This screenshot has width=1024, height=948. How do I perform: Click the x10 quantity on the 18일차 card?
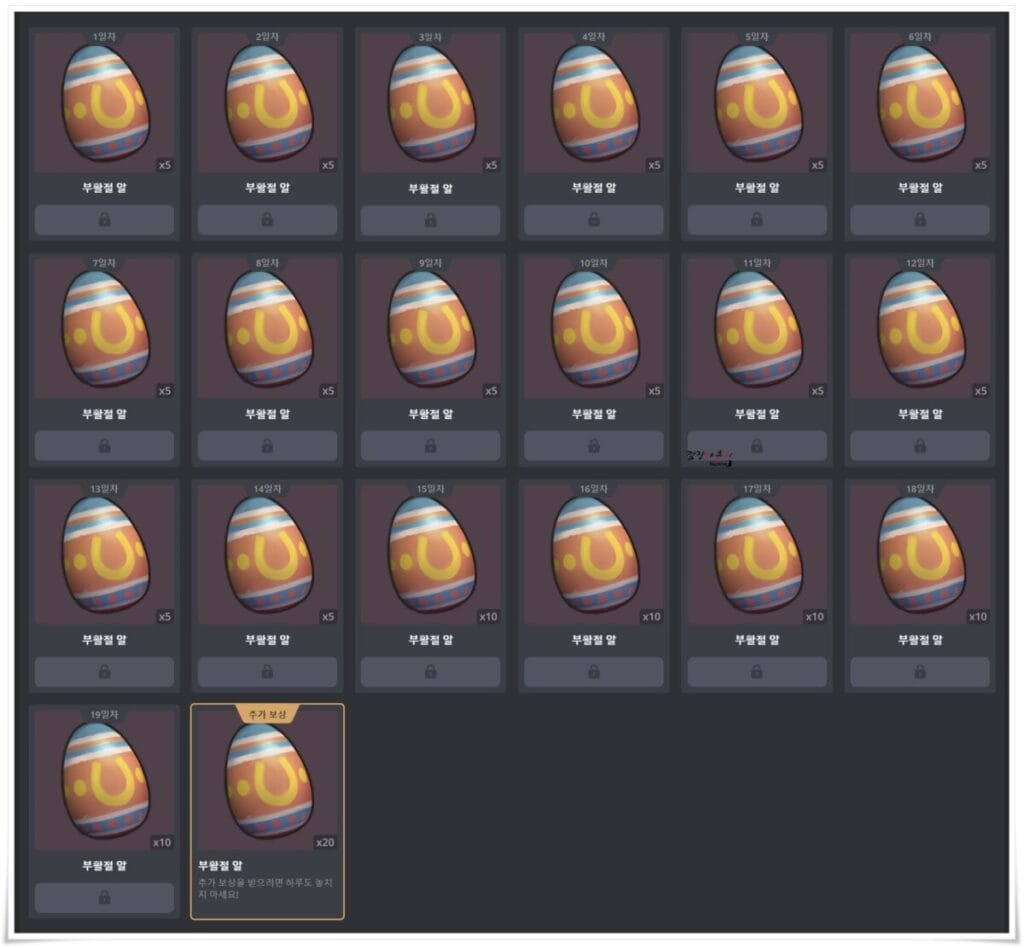coord(978,617)
